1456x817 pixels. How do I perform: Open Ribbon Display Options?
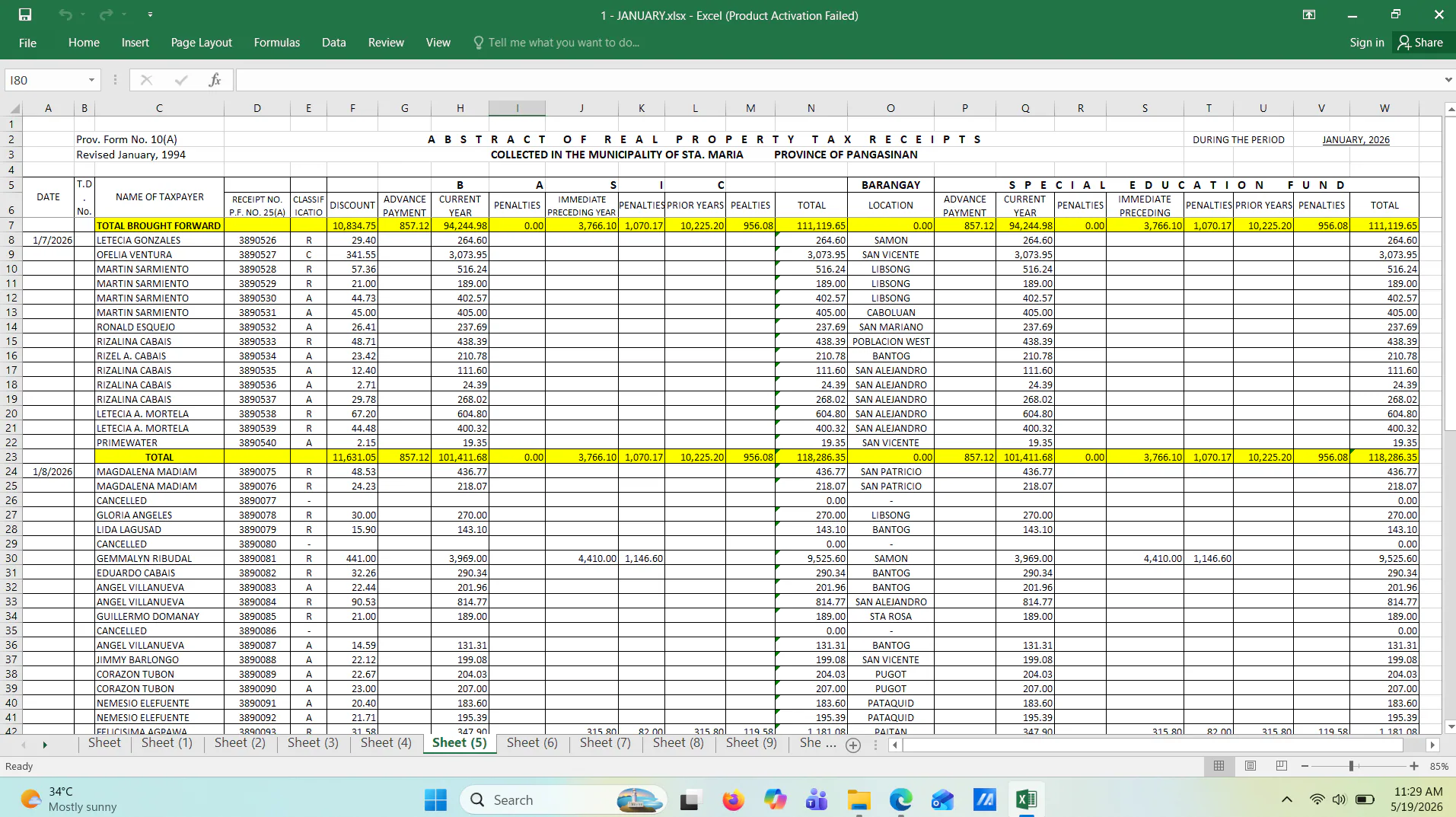(1309, 14)
